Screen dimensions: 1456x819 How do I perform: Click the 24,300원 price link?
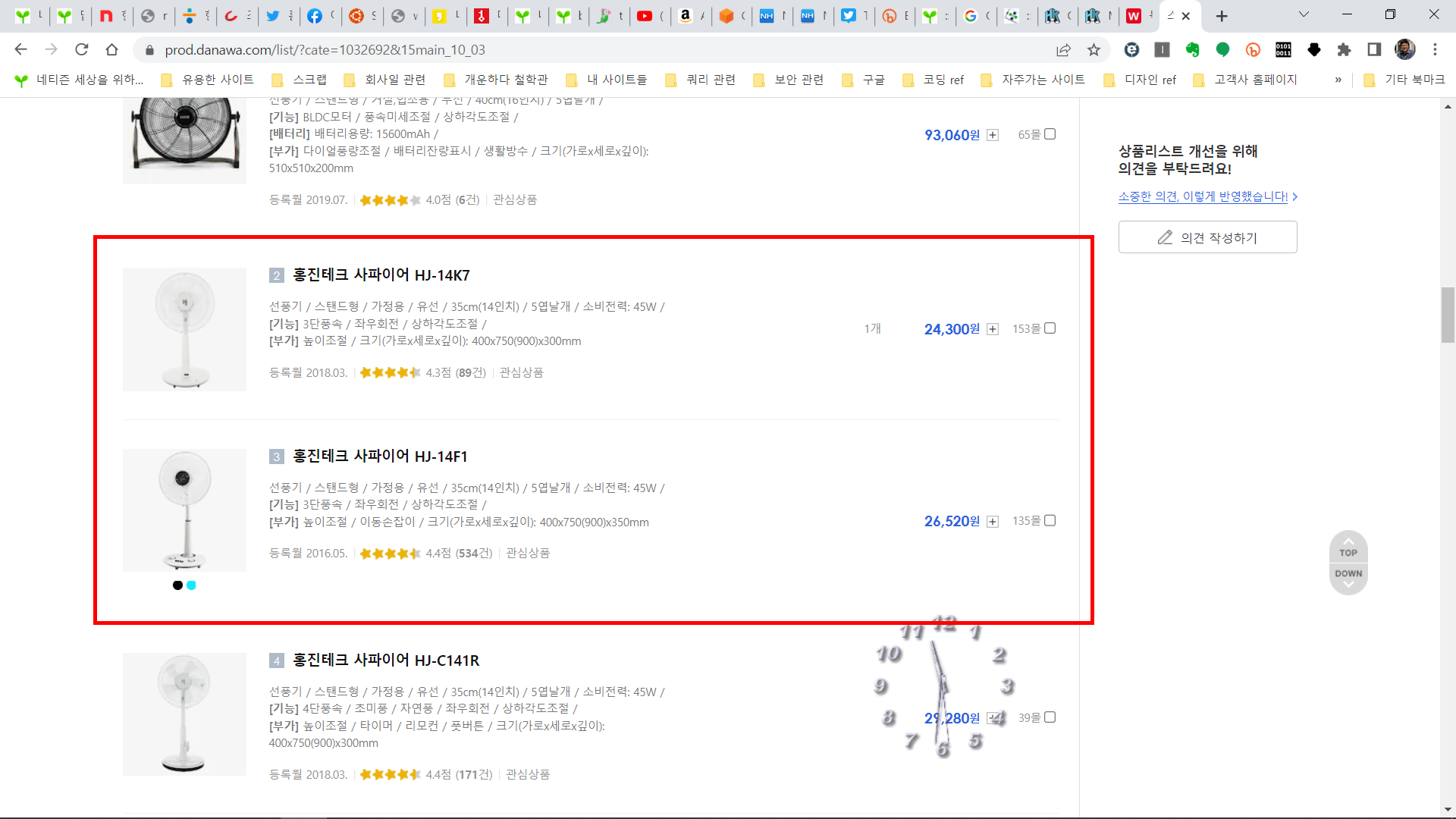[x=952, y=329]
